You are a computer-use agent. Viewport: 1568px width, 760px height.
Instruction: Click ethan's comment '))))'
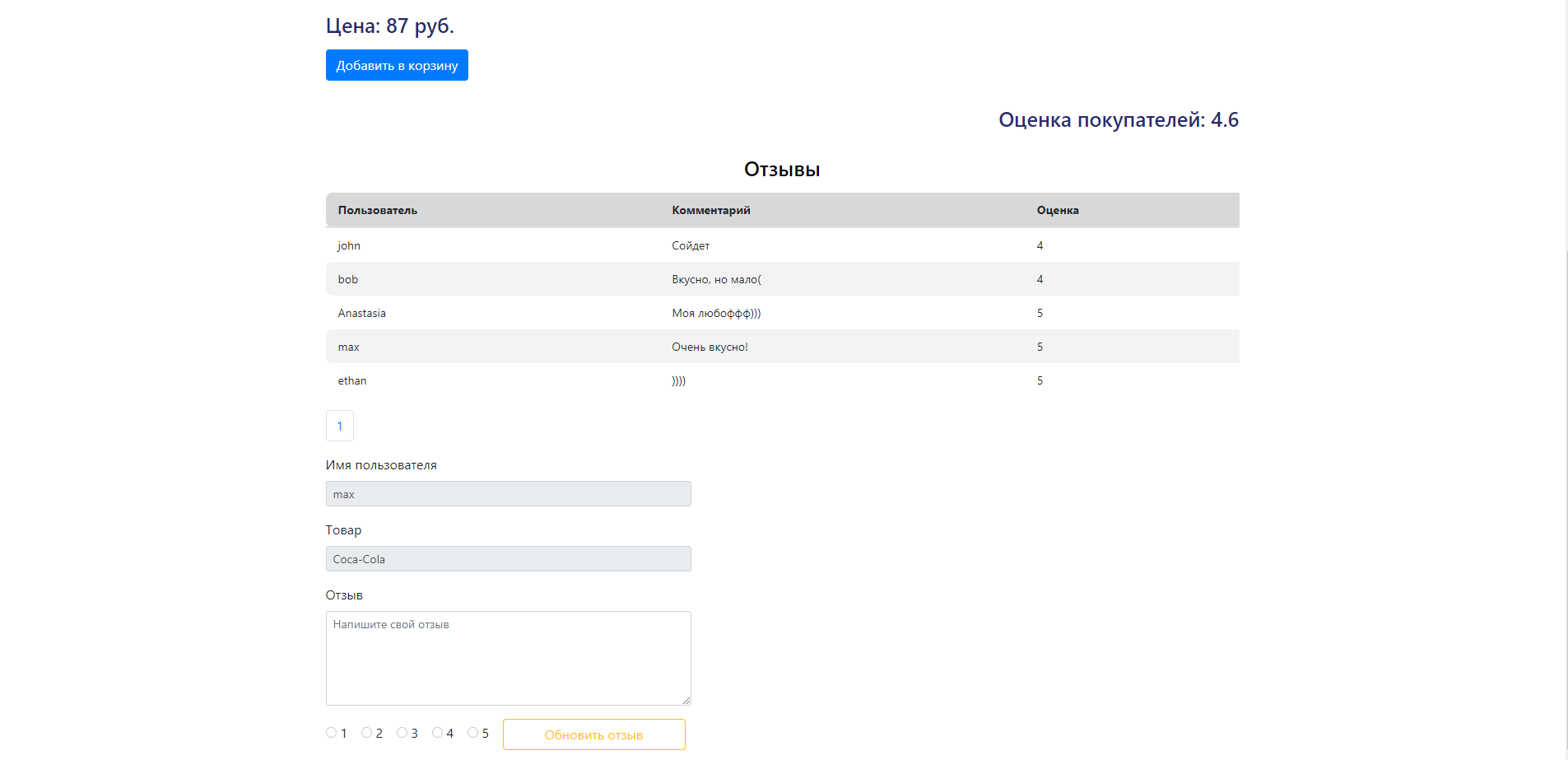679,380
